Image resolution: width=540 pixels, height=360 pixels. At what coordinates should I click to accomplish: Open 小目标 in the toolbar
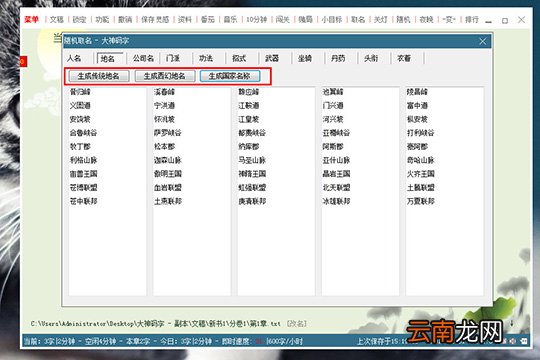tap(332, 19)
